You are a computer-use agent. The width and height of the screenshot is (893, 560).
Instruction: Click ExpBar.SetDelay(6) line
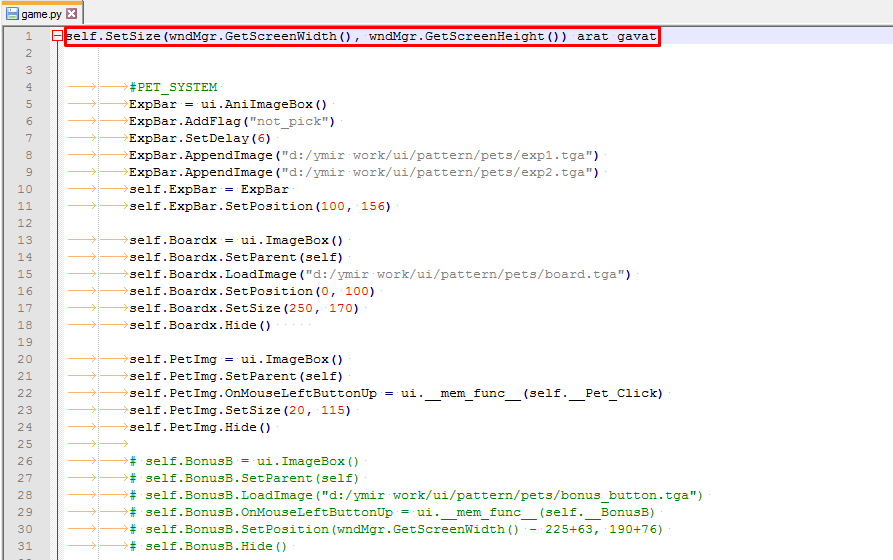click(200, 138)
